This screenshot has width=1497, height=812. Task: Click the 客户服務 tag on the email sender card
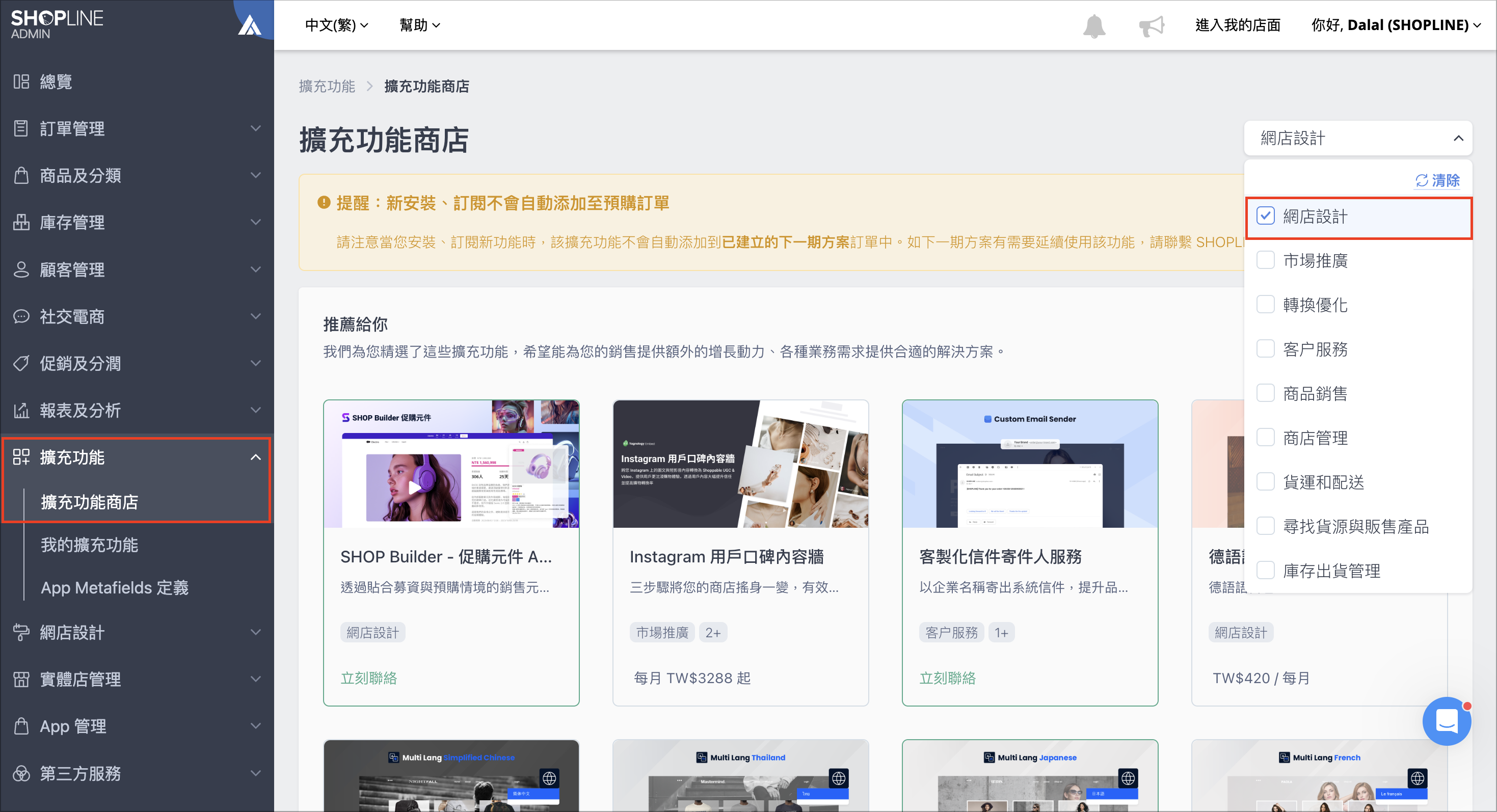(x=952, y=633)
